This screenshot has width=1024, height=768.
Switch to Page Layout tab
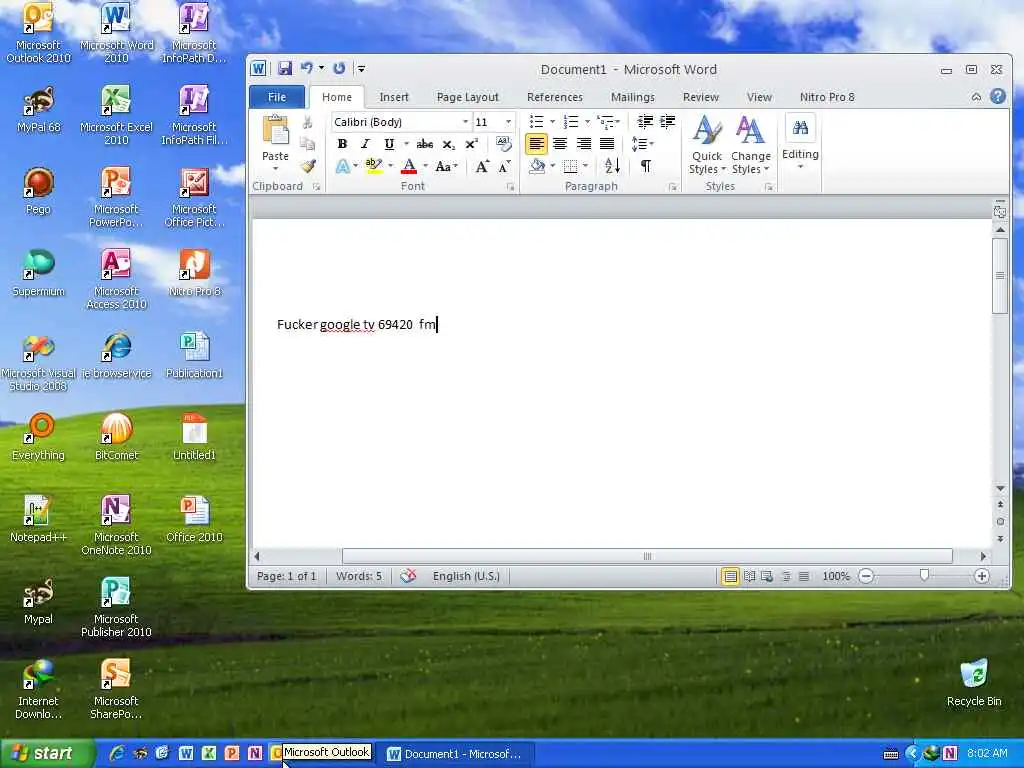click(468, 97)
